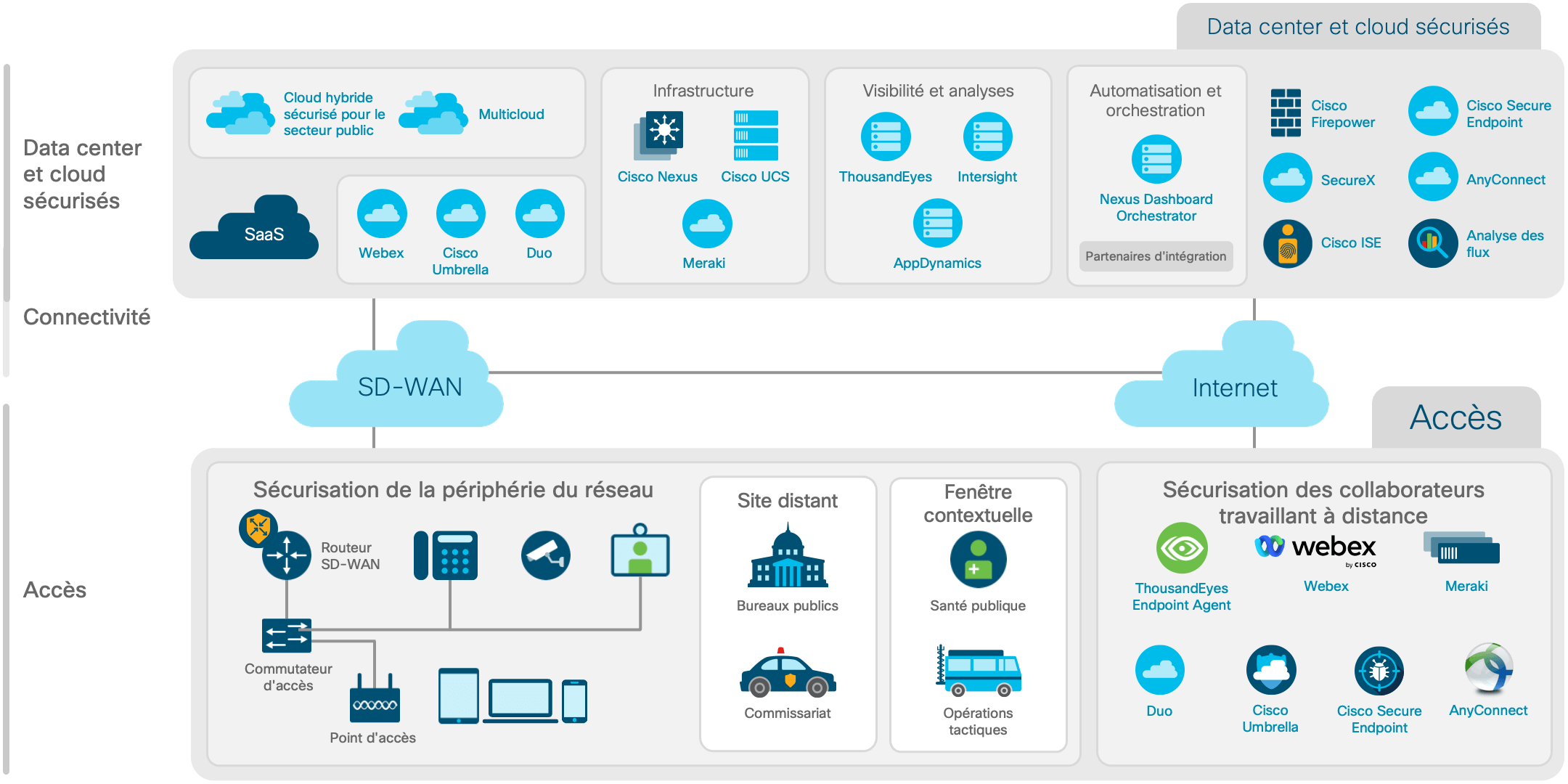Click the Cisco Secure Endpoint bug target icon
Image resolution: width=1568 pixels, height=784 pixels.
click(x=1379, y=671)
